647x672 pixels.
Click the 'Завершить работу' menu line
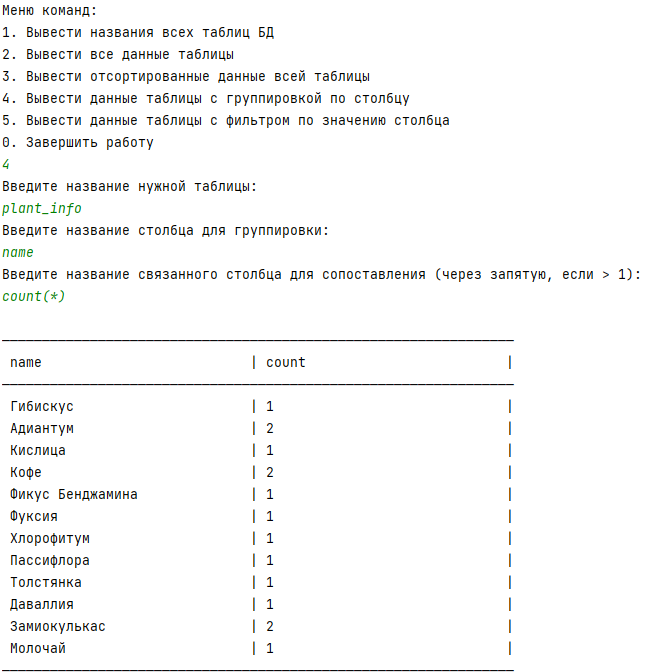point(78,143)
